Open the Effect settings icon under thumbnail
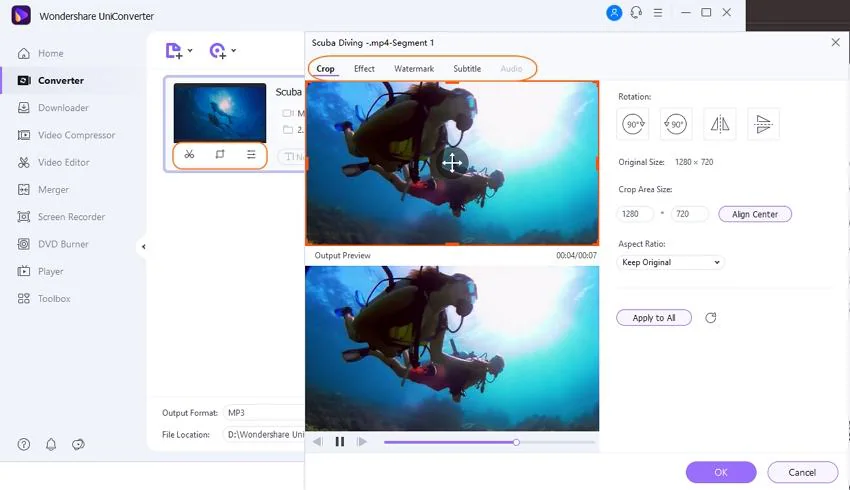 (x=251, y=154)
